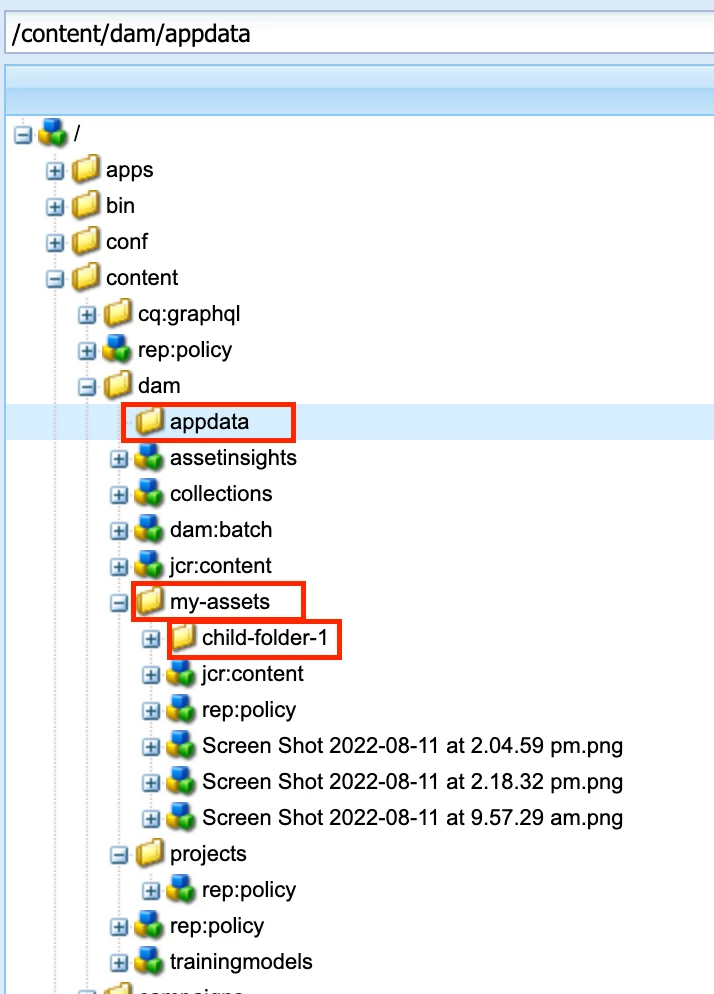Expand the cq:graphql node
This screenshot has width=714, height=994.
pyautogui.click(x=87, y=314)
